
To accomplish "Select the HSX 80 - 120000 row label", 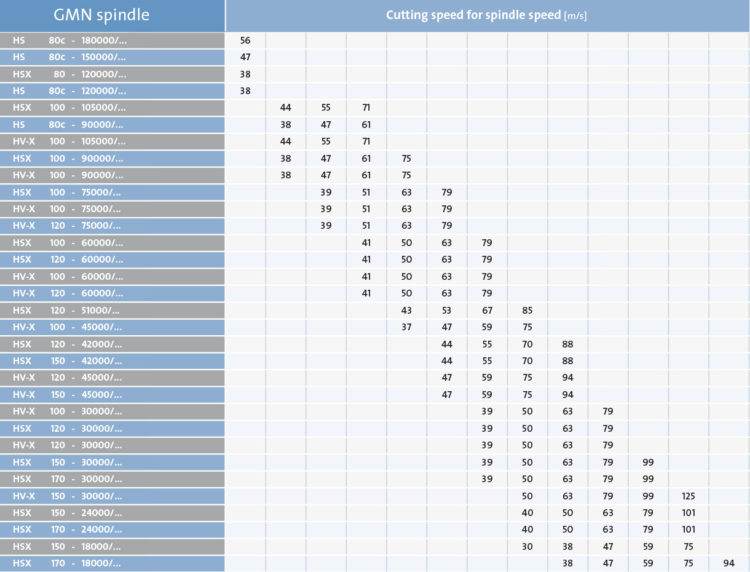I will [x=112, y=74].
